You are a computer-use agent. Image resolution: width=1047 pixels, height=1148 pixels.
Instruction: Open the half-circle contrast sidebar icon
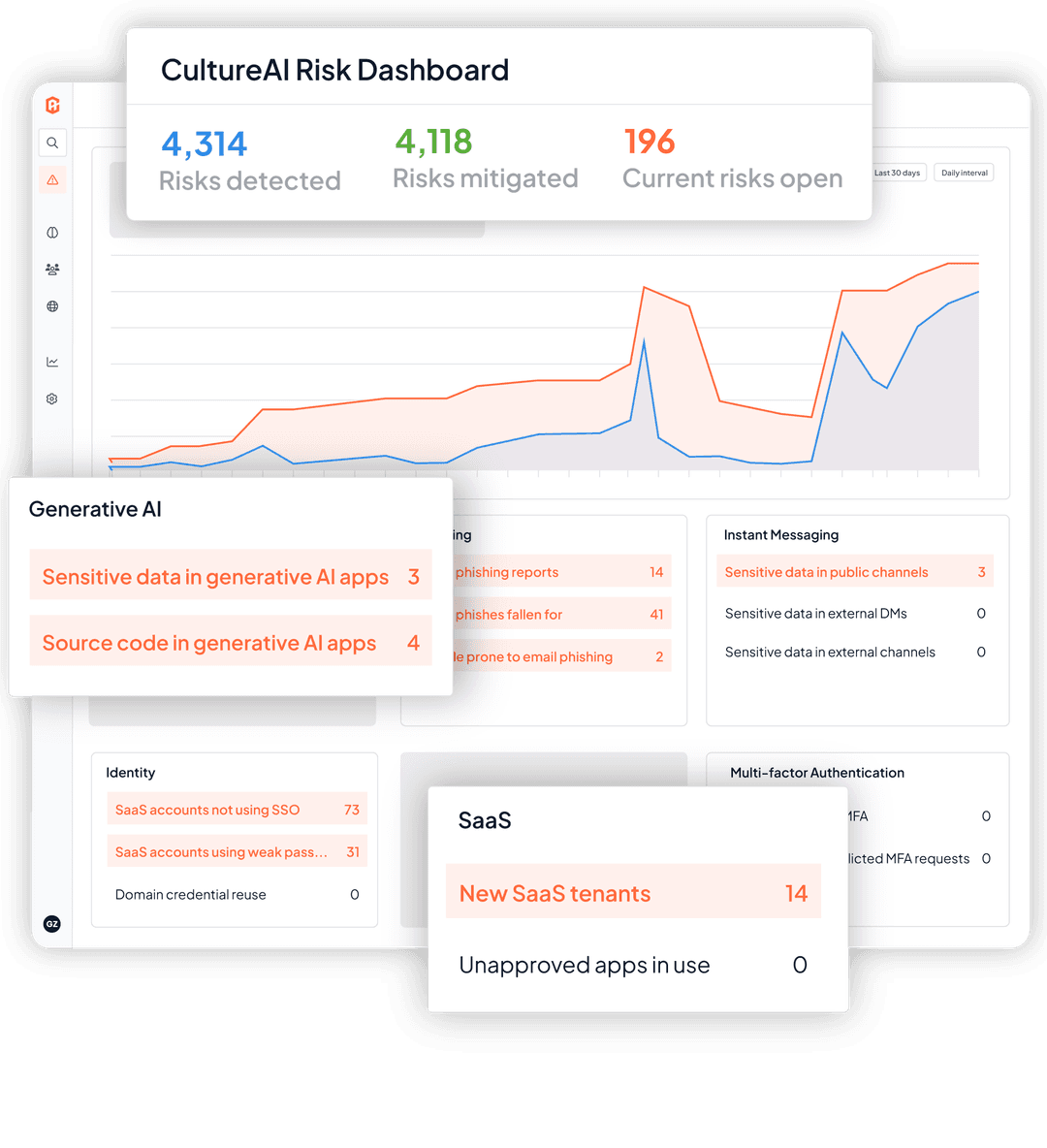(52, 233)
